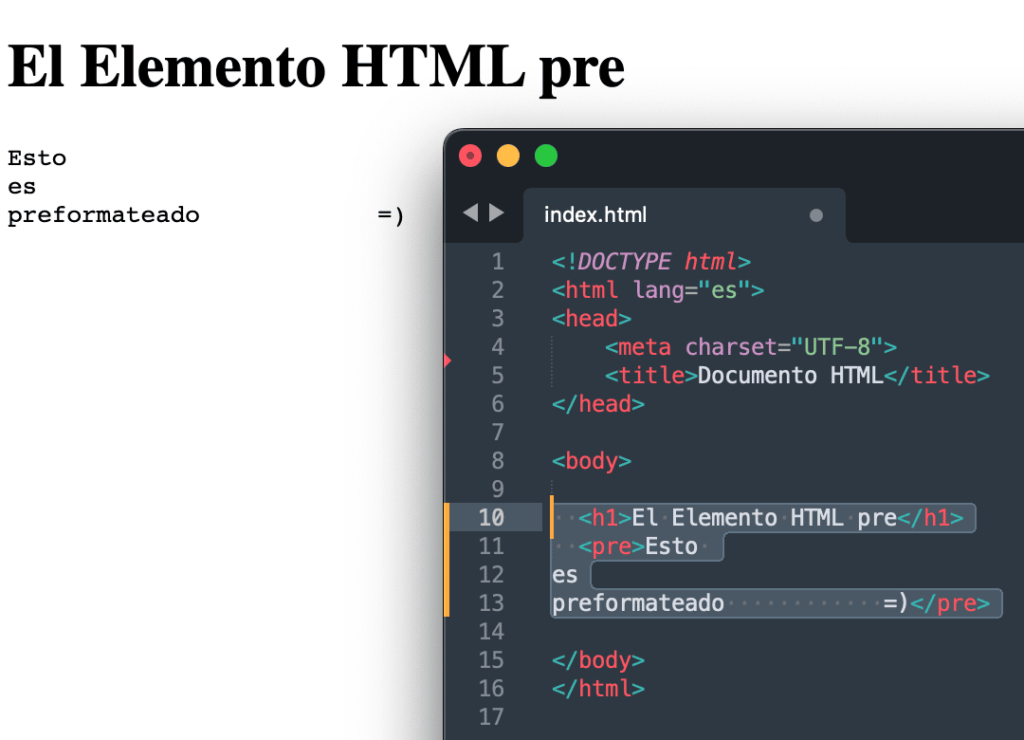Click the rendered heading 'El Elemento HTML pre'
Viewport: 1024px width, 740px height.
click(x=315, y=68)
